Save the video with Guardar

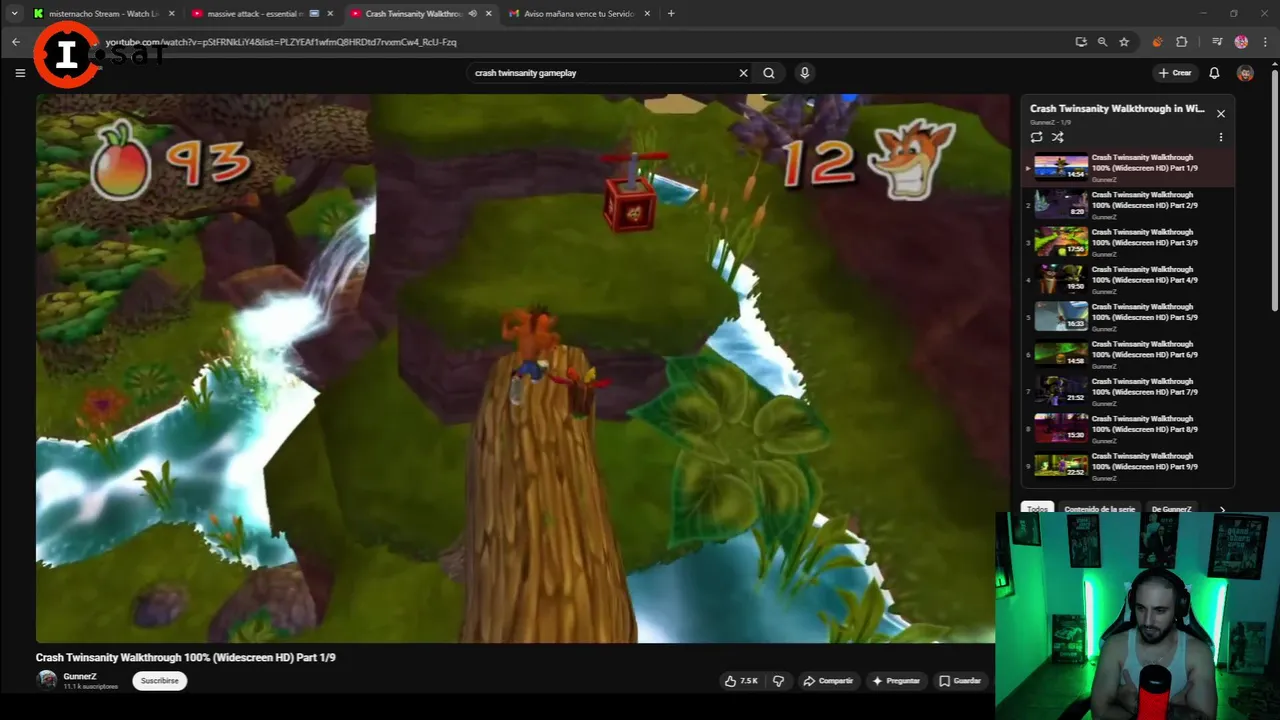(x=960, y=681)
